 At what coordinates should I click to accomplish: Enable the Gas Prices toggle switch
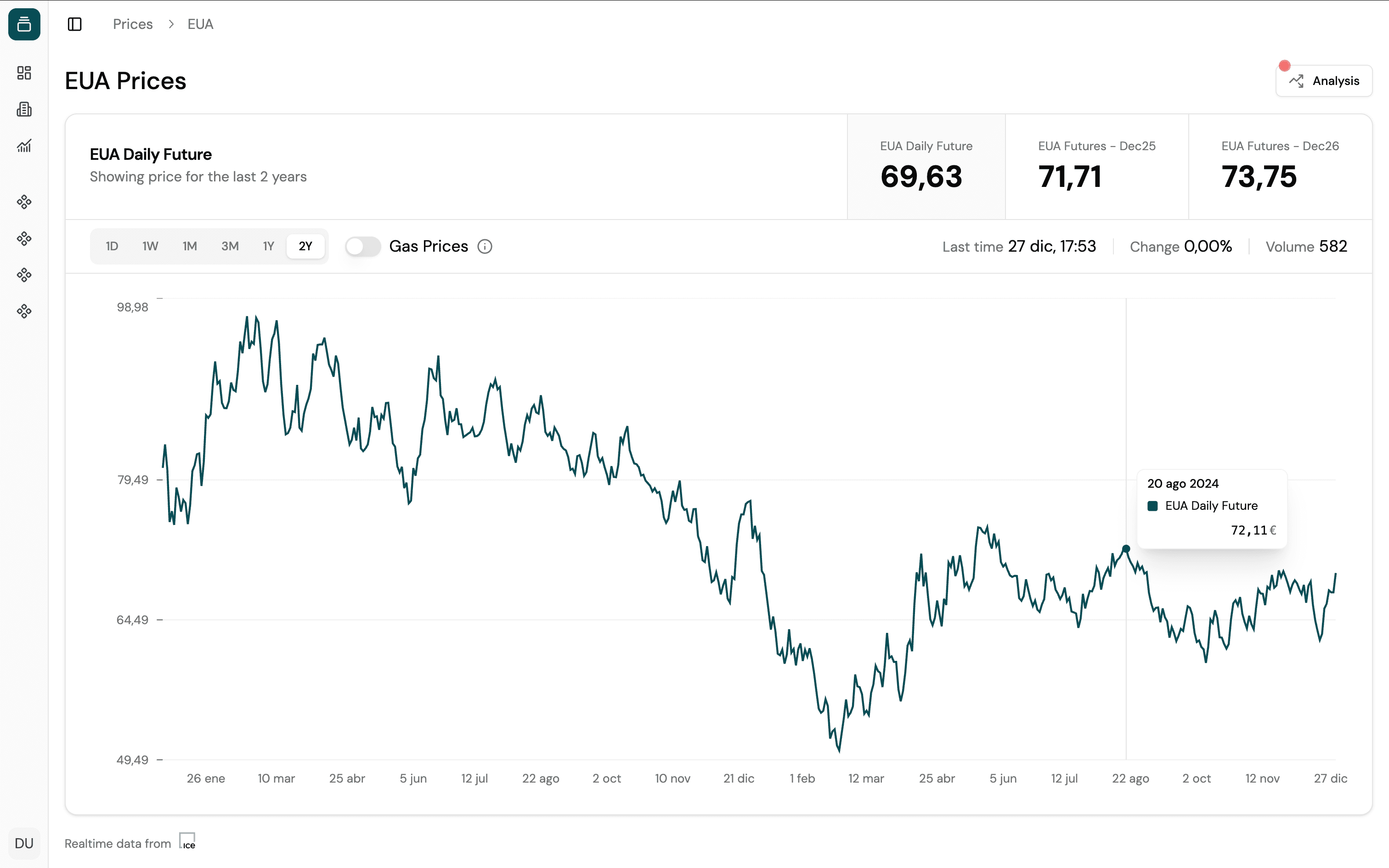tap(363, 246)
